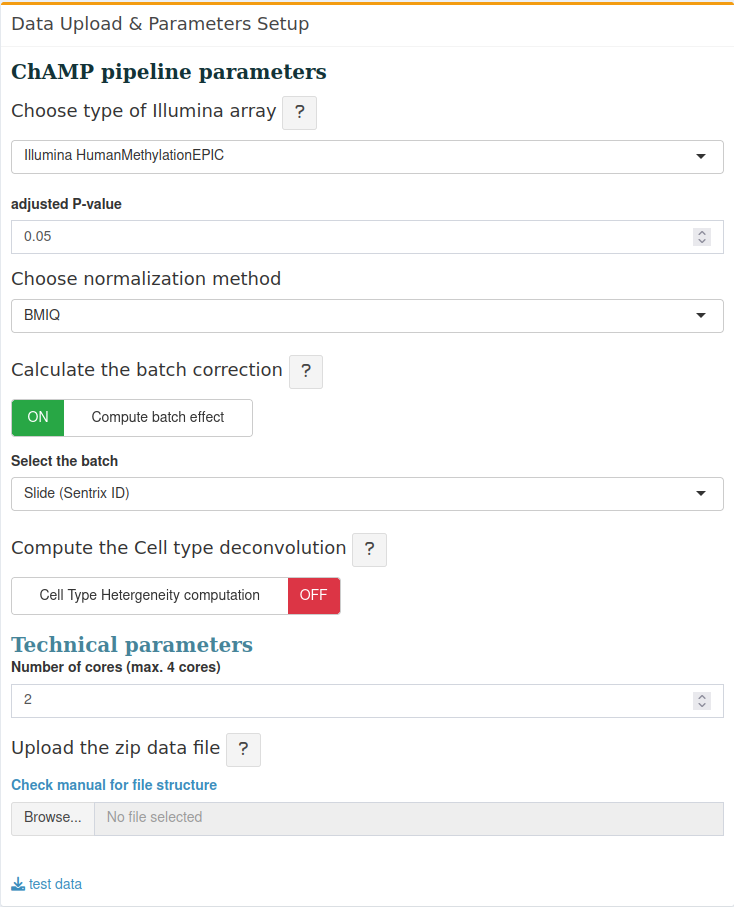Decrease adjusted P-value with down arrow

tap(702, 241)
